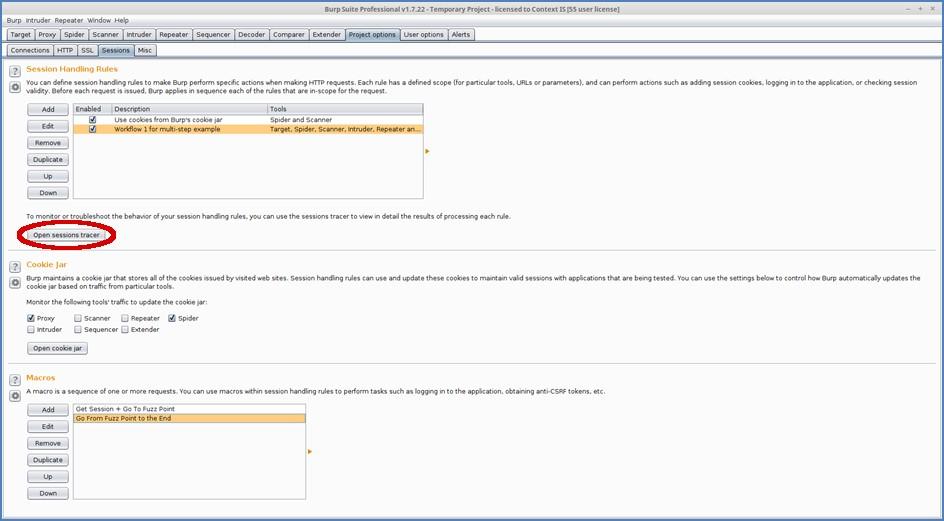The image size is (944, 521).
Task: Open the HTTP sub-tab
Action: pyautogui.click(x=65, y=50)
